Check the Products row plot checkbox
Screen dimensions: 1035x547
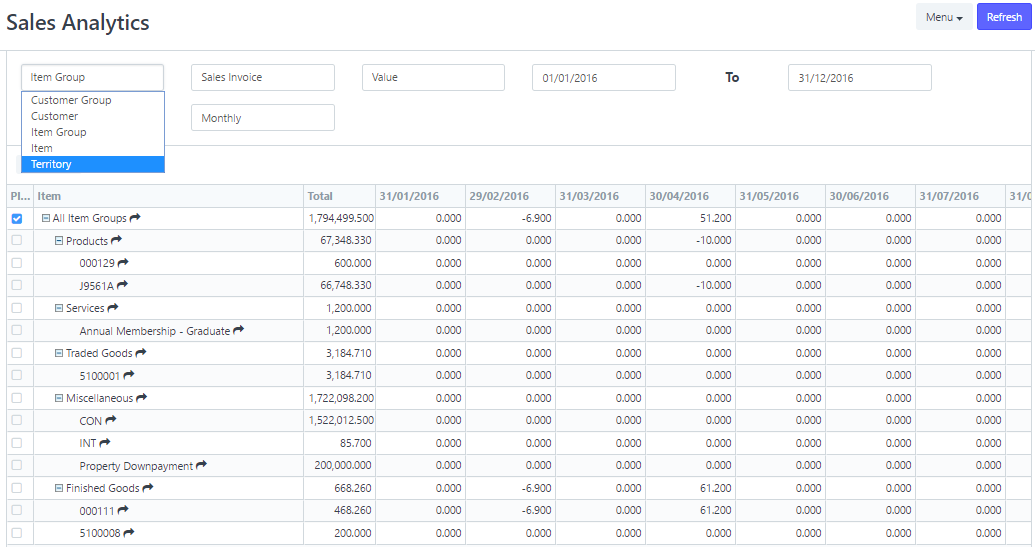click(x=17, y=240)
